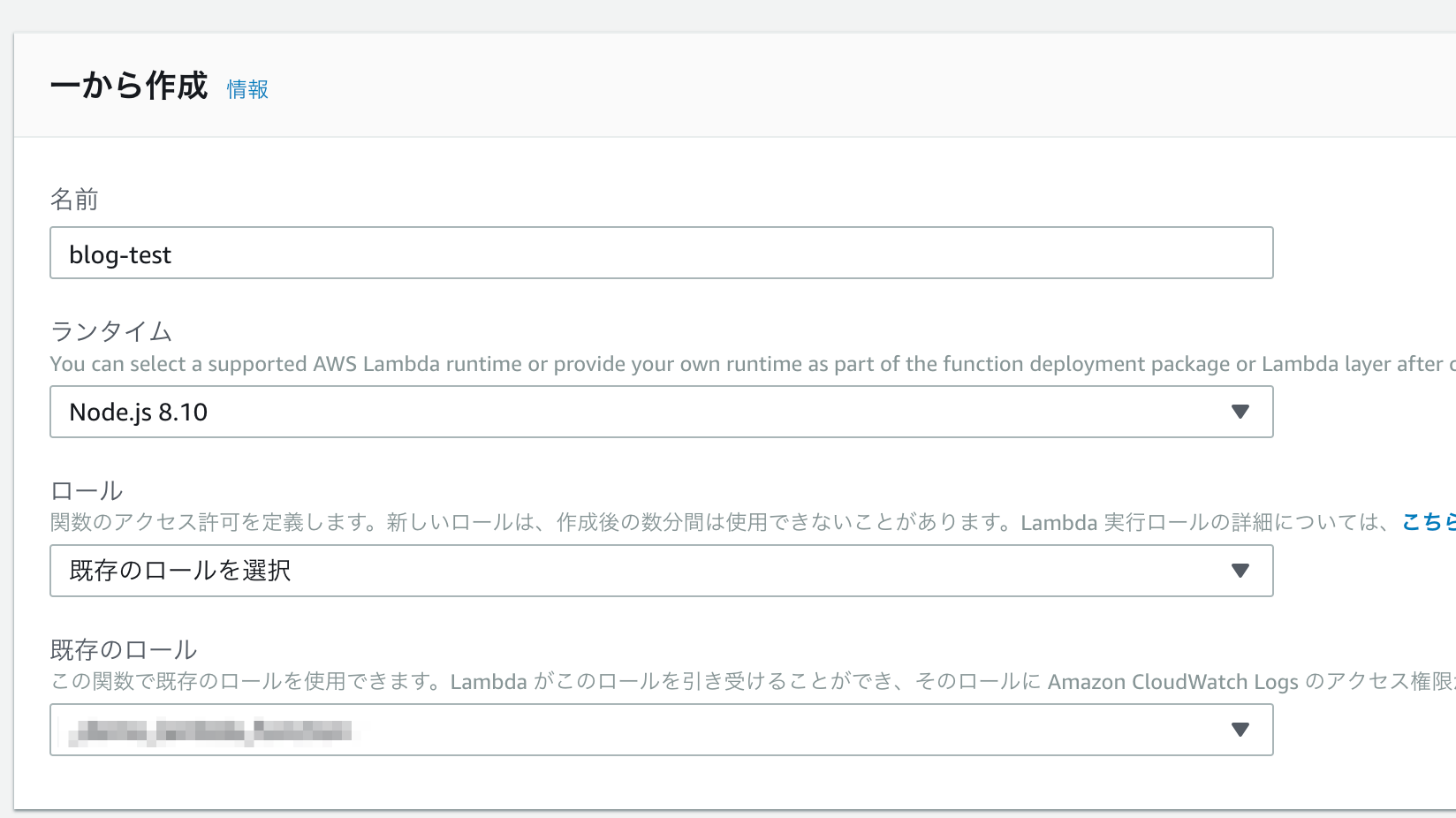Image resolution: width=1456 pixels, height=818 pixels.
Task: Click the 既存のロール section label
Action: (123, 648)
